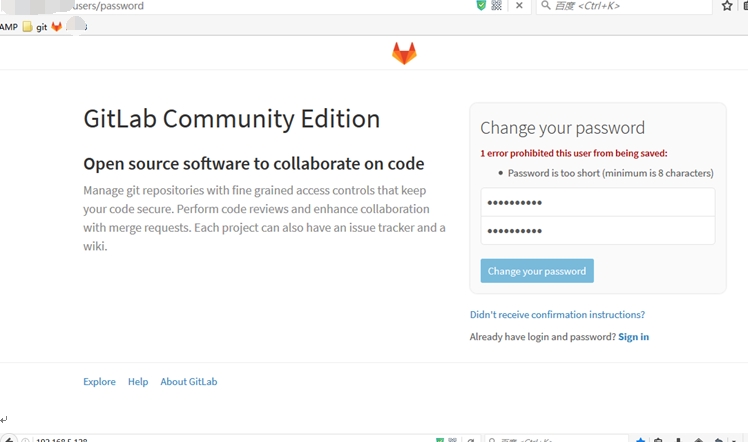748x442 pixels.
Task: Click the GitLab Community Edition heading
Action: (232, 118)
